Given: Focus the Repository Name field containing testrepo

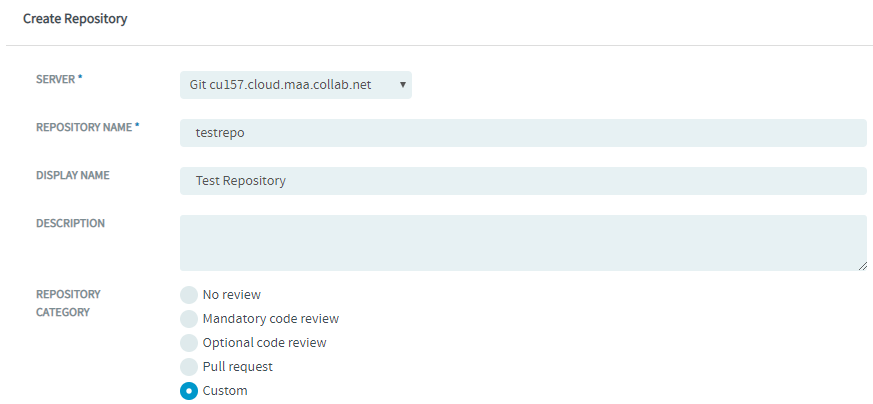Looking at the screenshot, I should 523,133.
